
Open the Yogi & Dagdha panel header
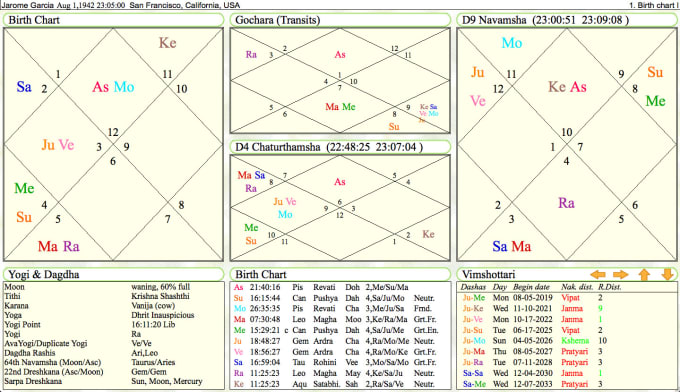coord(114,274)
